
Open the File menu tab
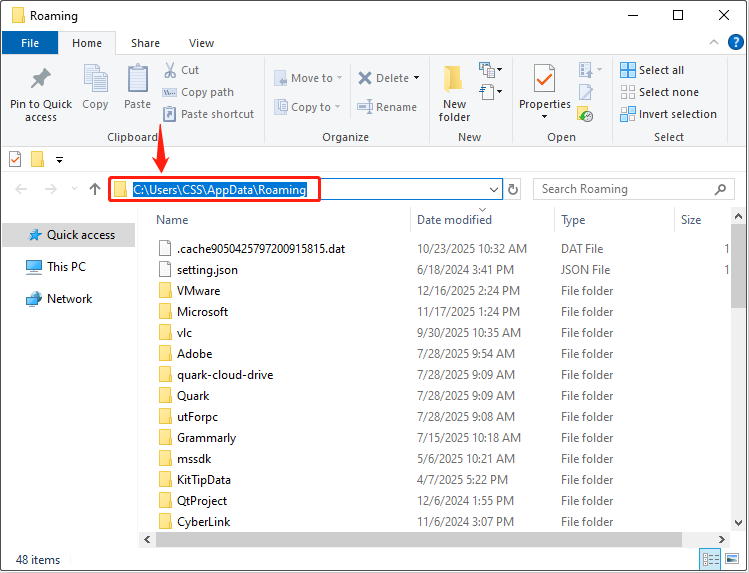point(30,43)
